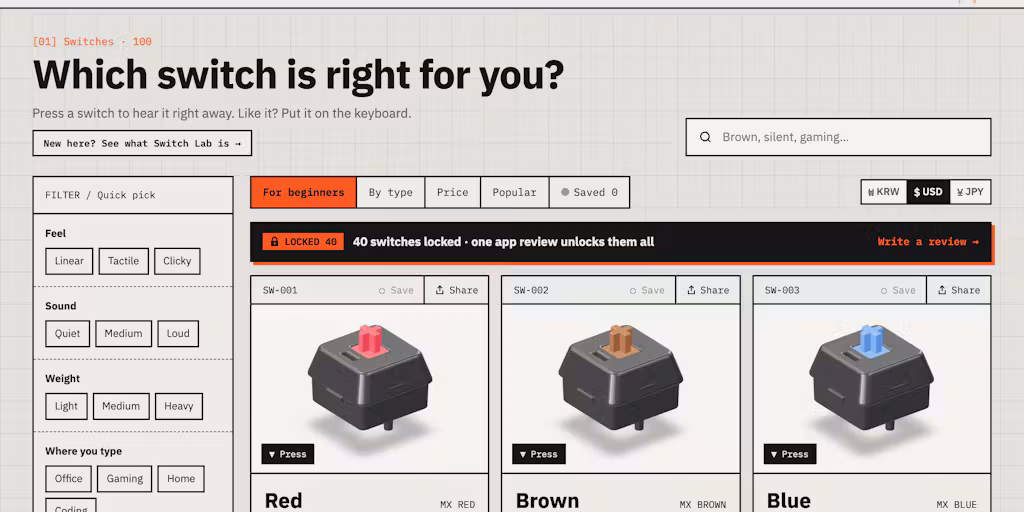Choose the Home typing filter
Image resolution: width=1024 pixels, height=512 pixels.
pyautogui.click(x=181, y=479)
